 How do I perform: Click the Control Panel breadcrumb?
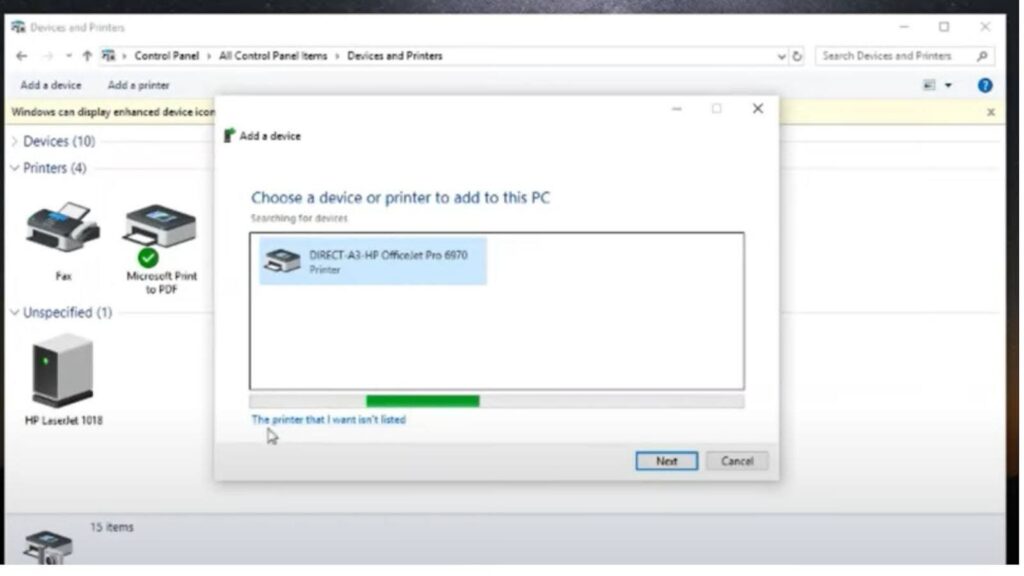(x=167, y=56)
